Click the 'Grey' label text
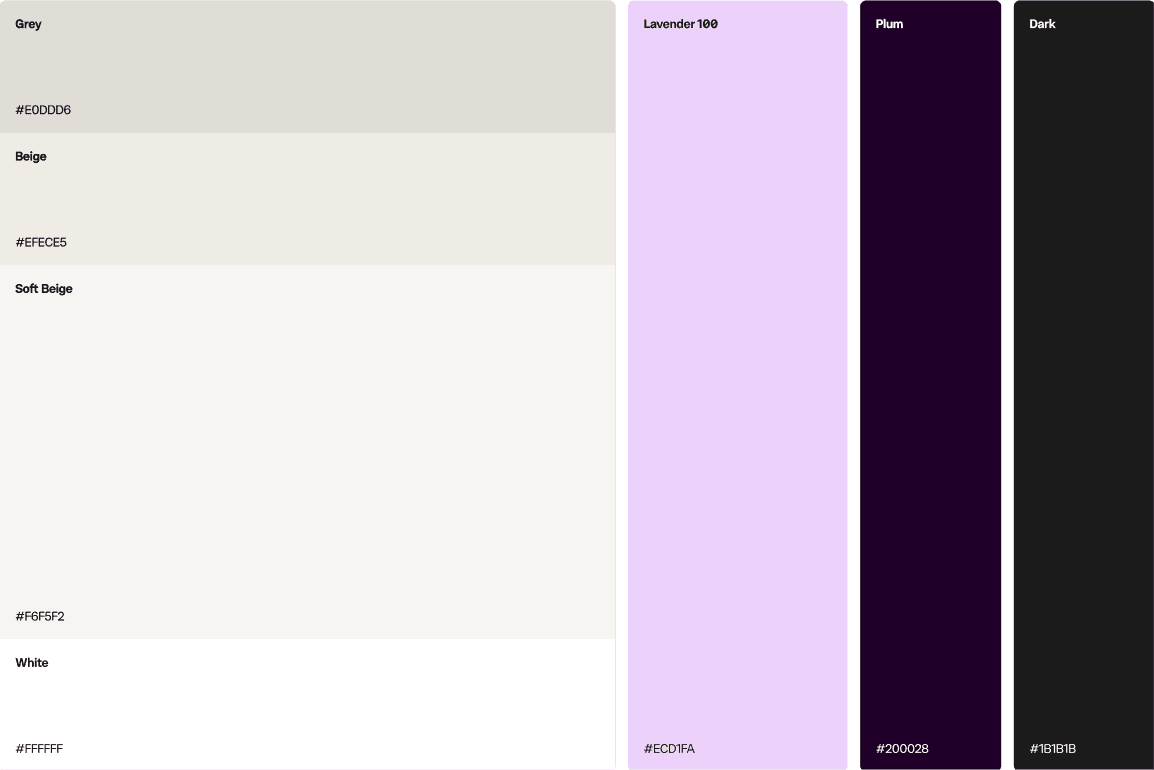The width and height of the screenshot is (1154, 770). [x=28, y=24]
